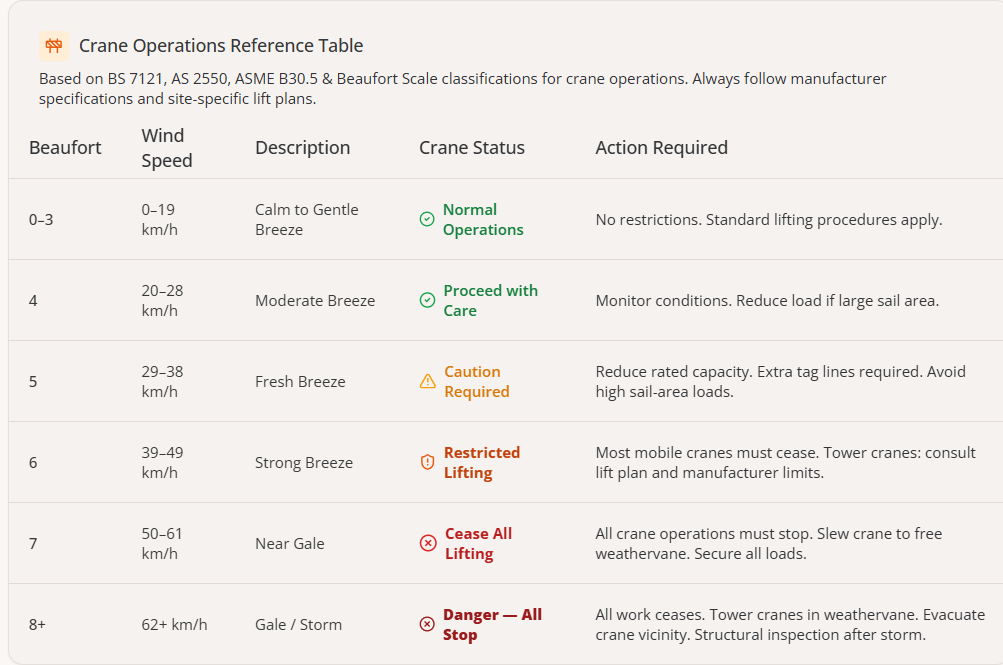Screen dimensions: 1003x665
Task: Select the Beaufort 7 cell
Action: point(33,544)
